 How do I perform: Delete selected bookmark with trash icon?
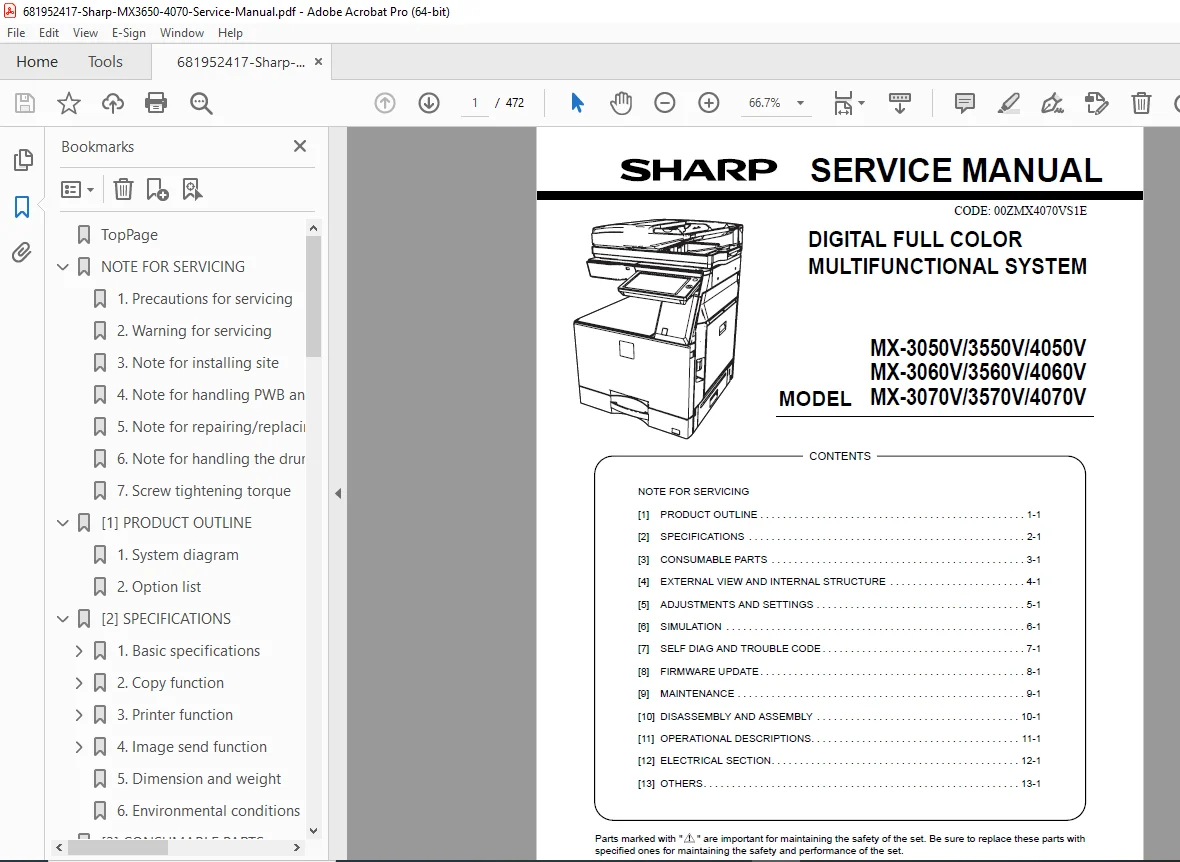pyautogui.click(x=123, y=189)
